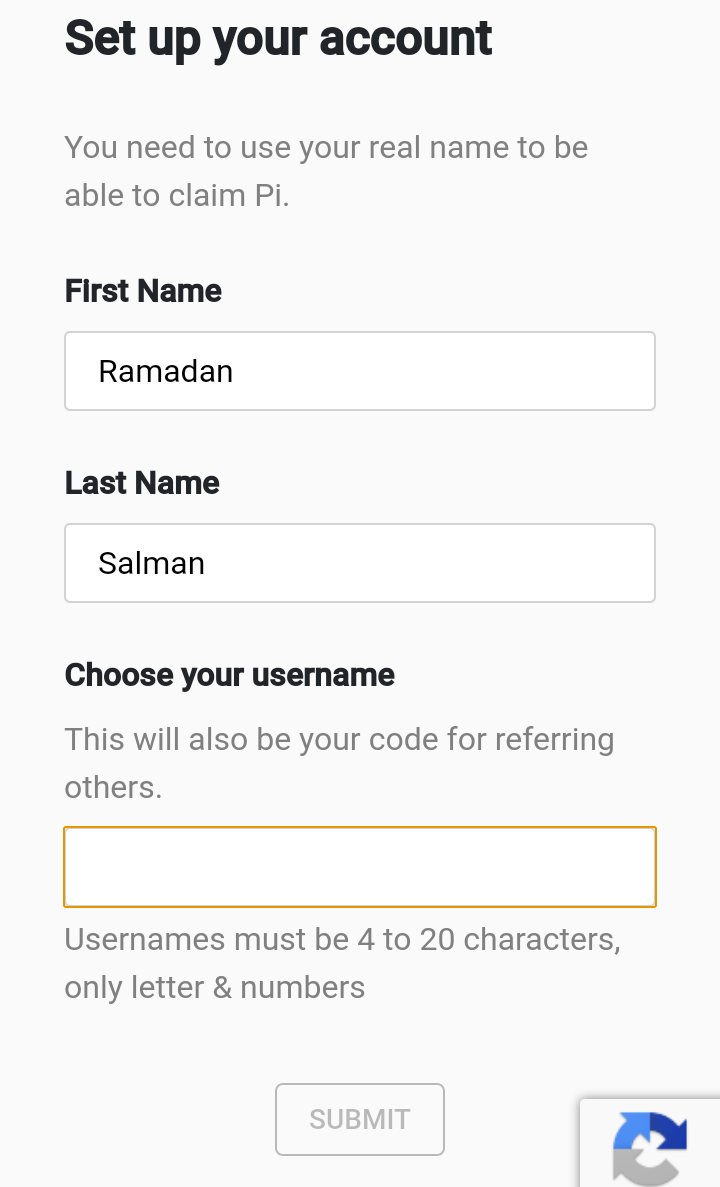Click the 'Set up your account' heading

[279, 38]
